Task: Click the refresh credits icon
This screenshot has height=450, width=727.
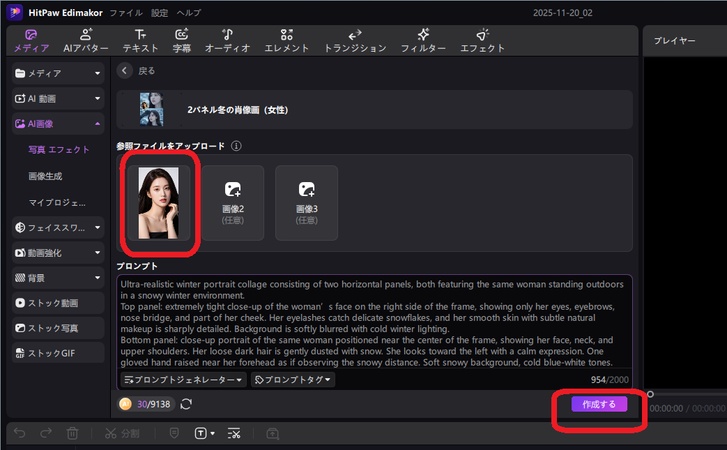Action: 186,404
